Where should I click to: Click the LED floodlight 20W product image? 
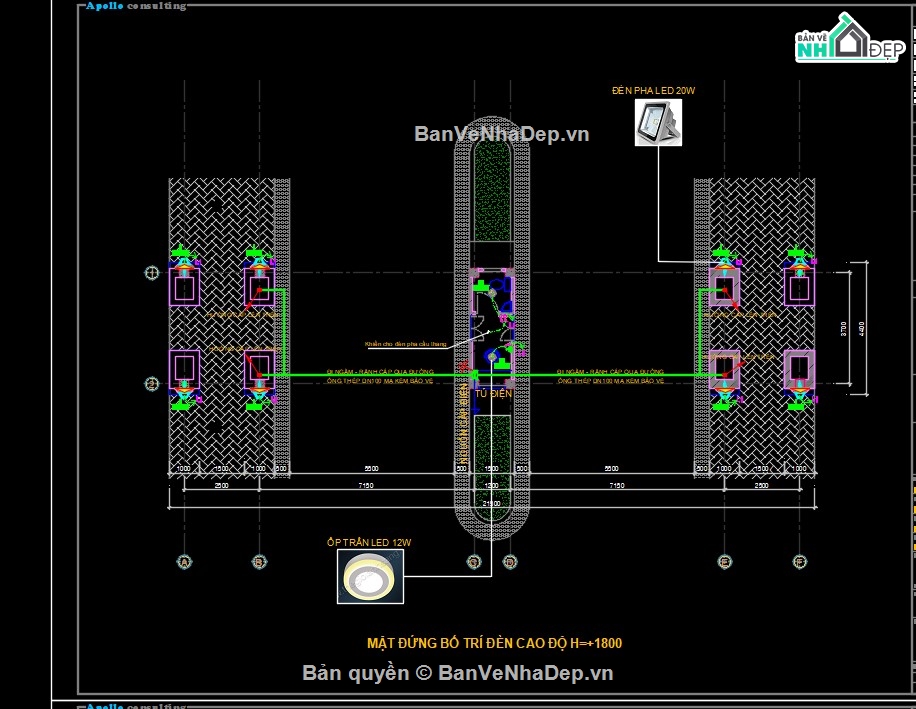click(x=658, y=123)
